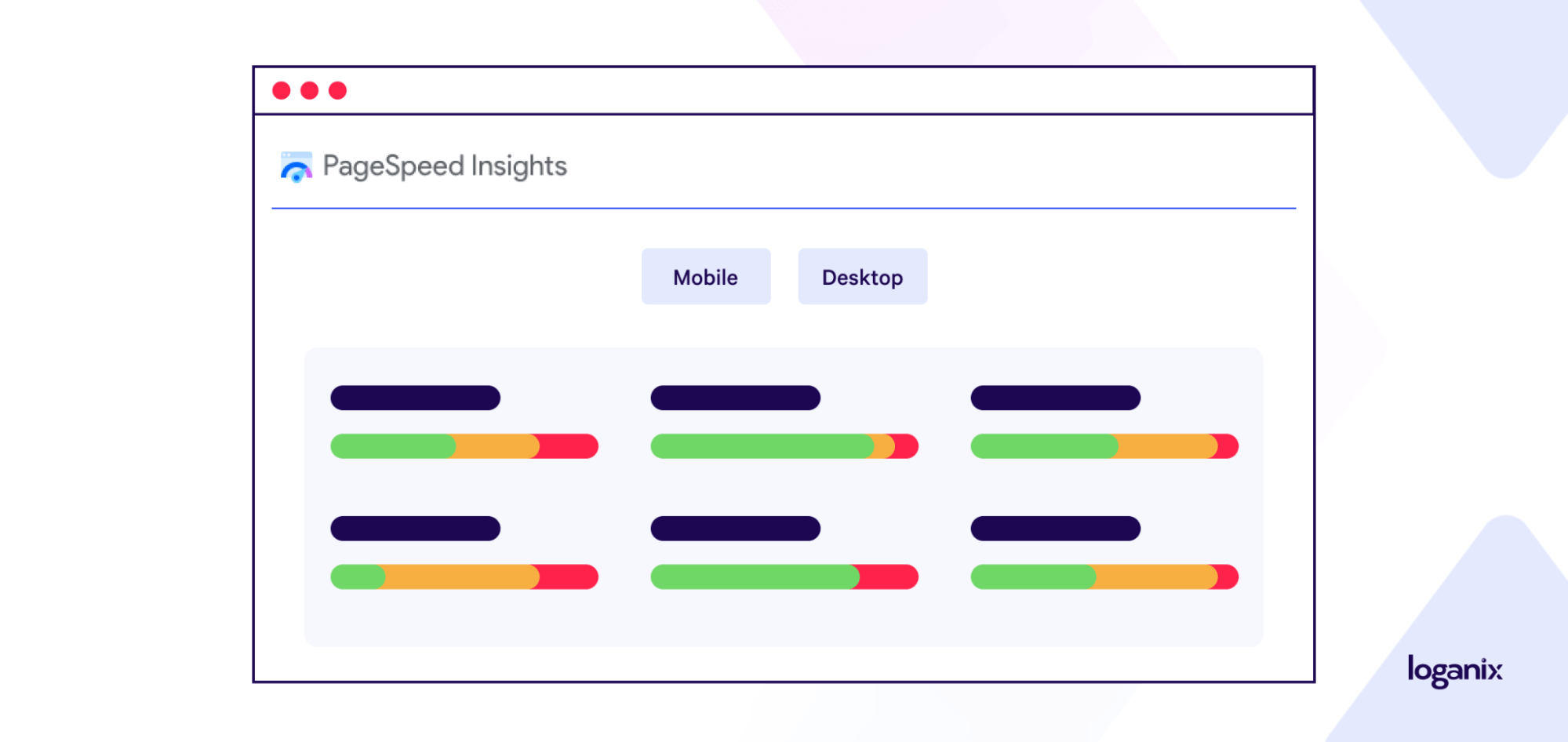This screenshot has height=742, width=1568.
Task: Click orange segment of top-left progress bar
Action: click(497, 446)
